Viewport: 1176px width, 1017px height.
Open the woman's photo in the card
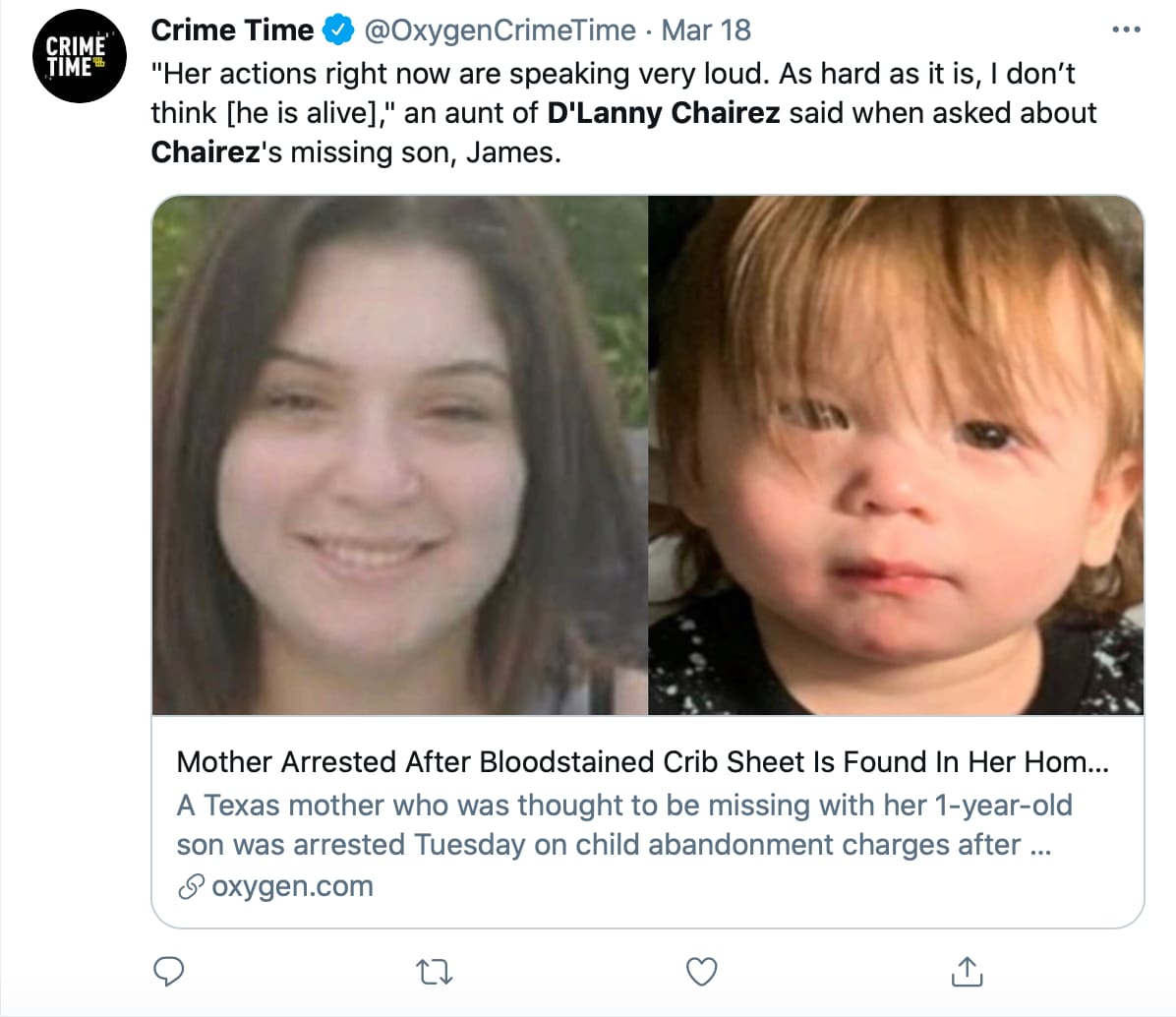400,454
